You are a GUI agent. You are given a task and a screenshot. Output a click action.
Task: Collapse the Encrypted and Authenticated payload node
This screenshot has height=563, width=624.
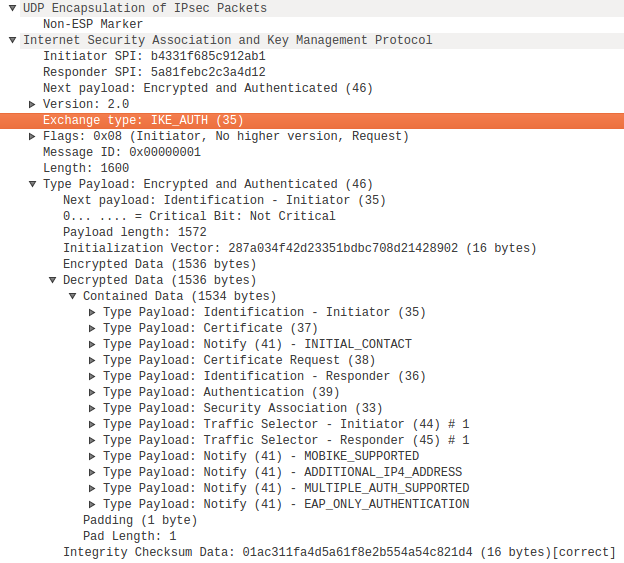32,184
